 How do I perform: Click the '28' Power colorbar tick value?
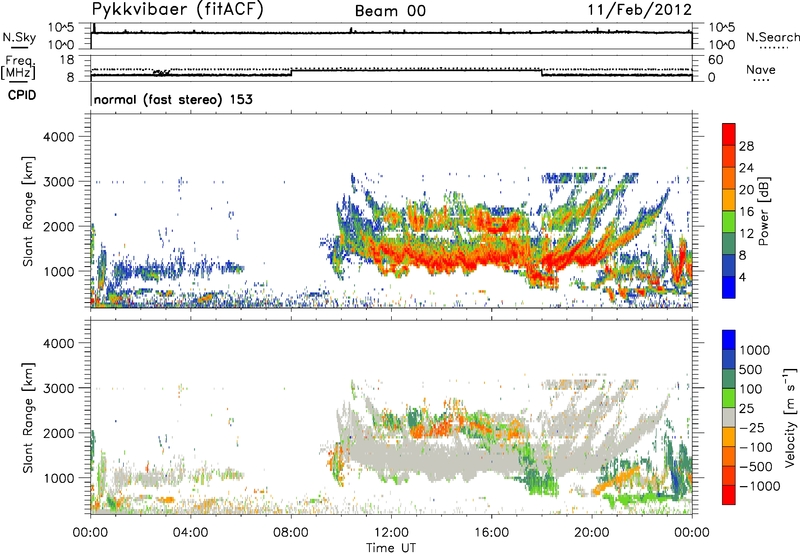pos(746,146)
